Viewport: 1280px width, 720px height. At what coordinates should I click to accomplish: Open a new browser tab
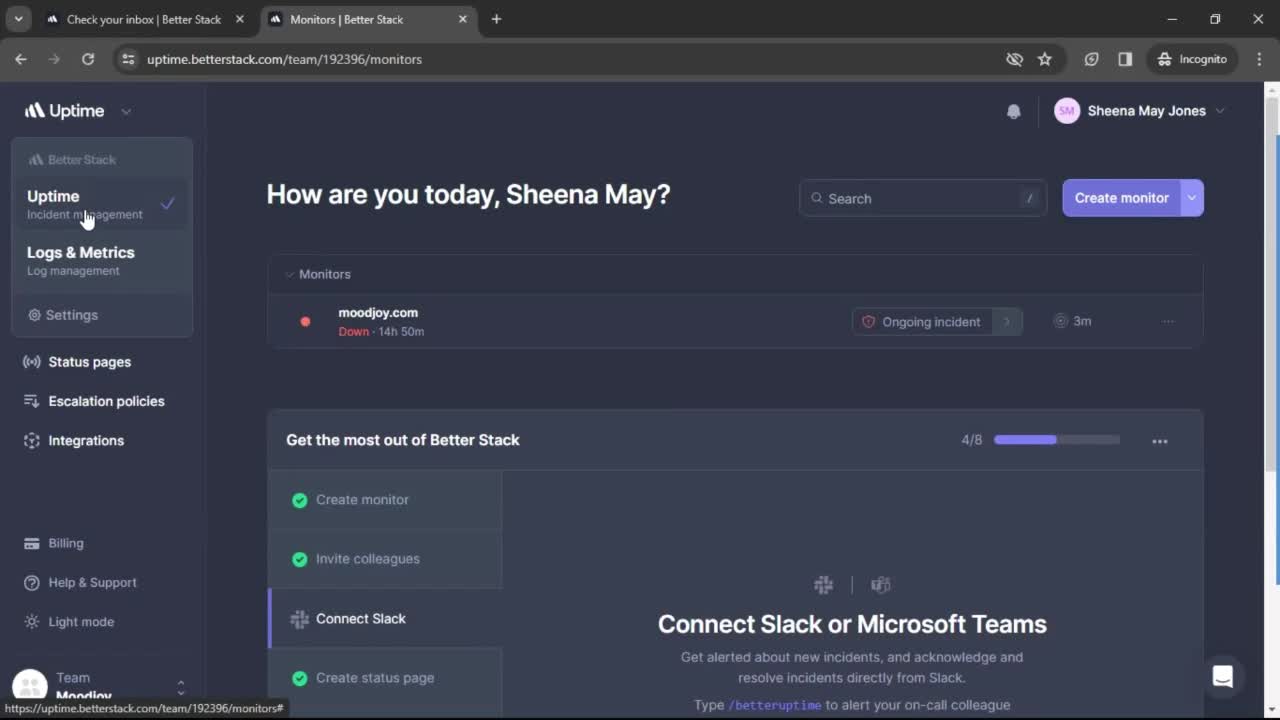pyautogui.click(x=496, y=19)
